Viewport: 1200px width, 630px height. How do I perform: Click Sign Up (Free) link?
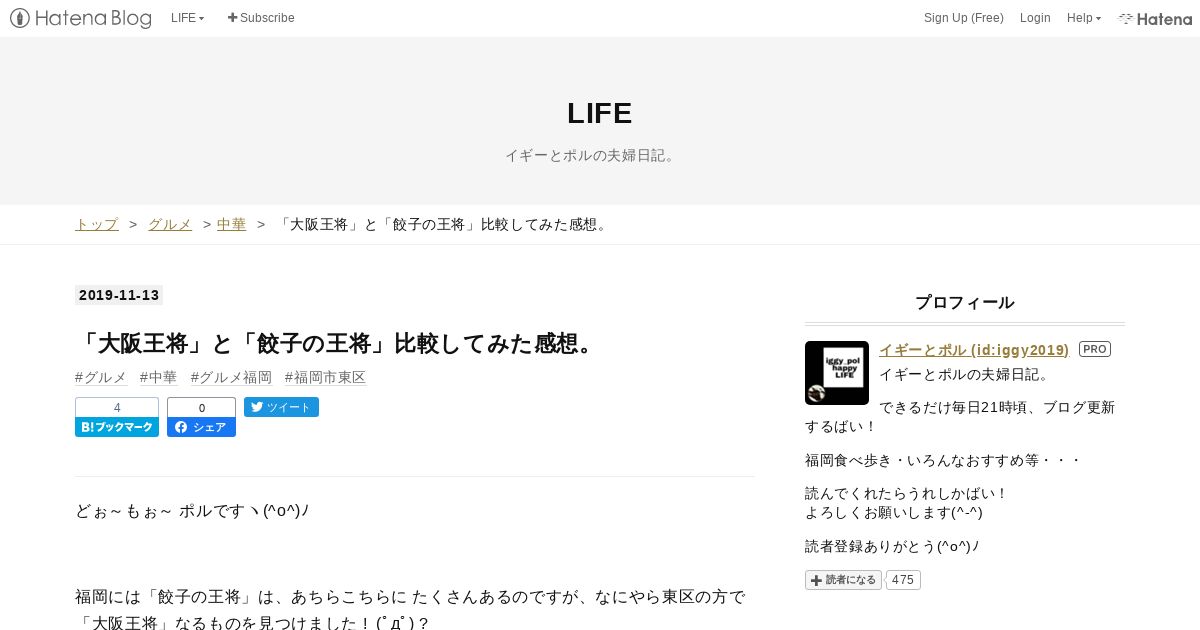pyautogui.click(x=964, y=18)
